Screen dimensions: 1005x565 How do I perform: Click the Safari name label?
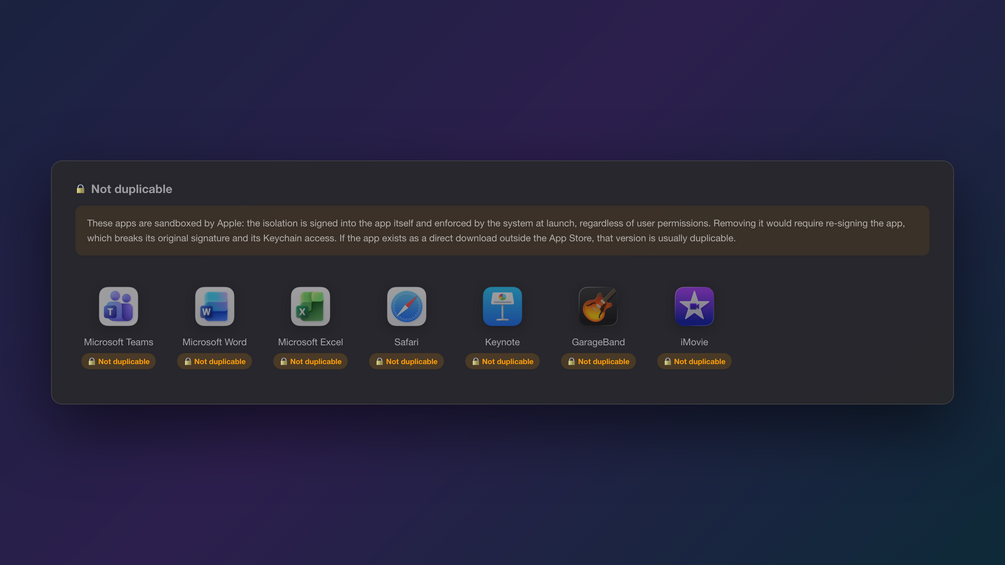pyautogui.click(x=406, y=342)
